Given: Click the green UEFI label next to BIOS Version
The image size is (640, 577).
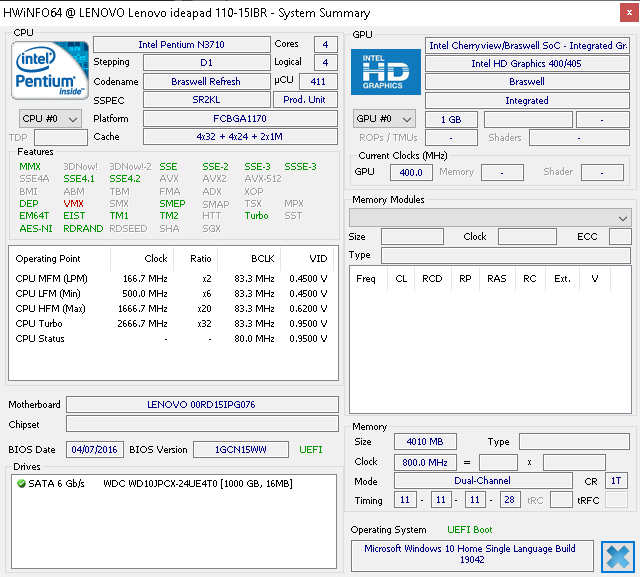Looking at the screenshot, I should tap(311, 449).
